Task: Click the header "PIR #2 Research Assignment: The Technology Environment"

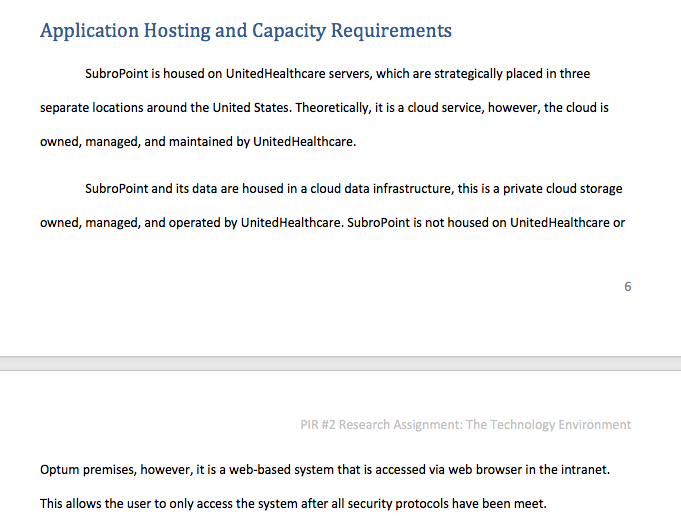Action: (466, 425)
